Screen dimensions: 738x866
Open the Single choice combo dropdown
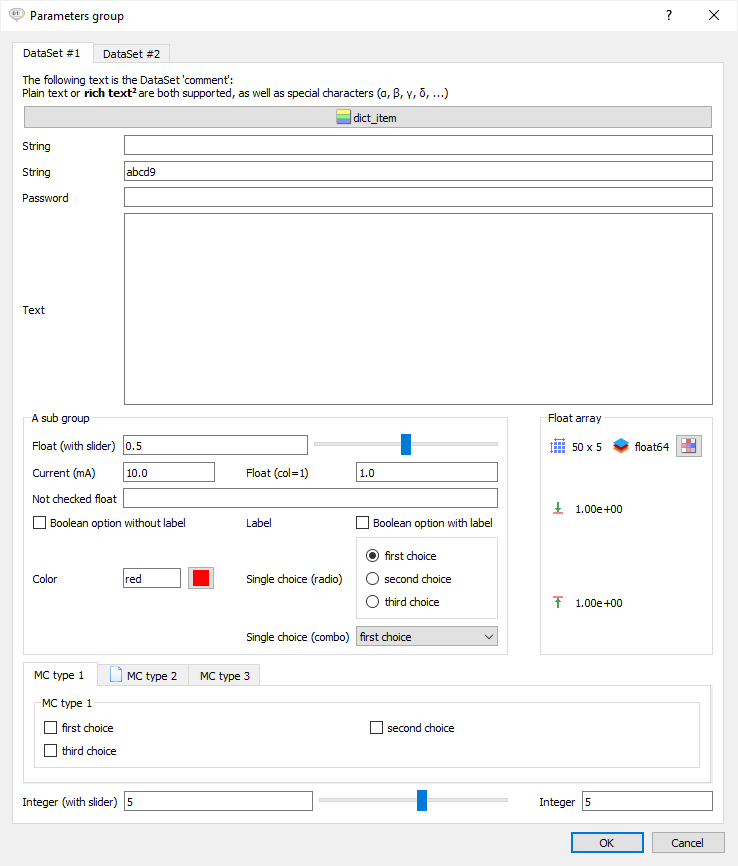coord(426,636)
